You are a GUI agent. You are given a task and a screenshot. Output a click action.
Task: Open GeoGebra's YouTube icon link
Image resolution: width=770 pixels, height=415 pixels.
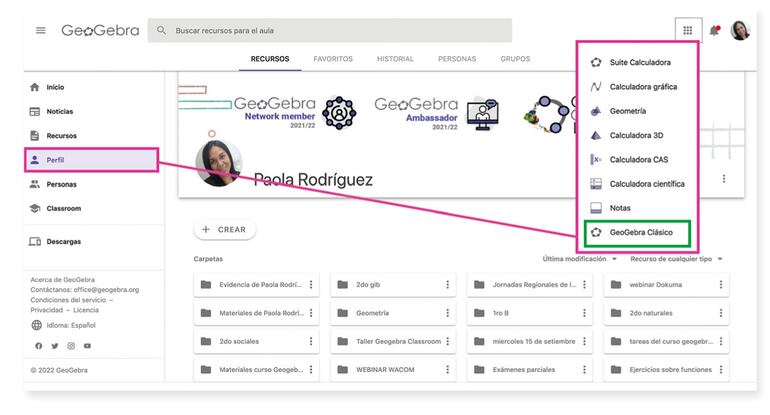pyautogui.click(x=87, y=346)
